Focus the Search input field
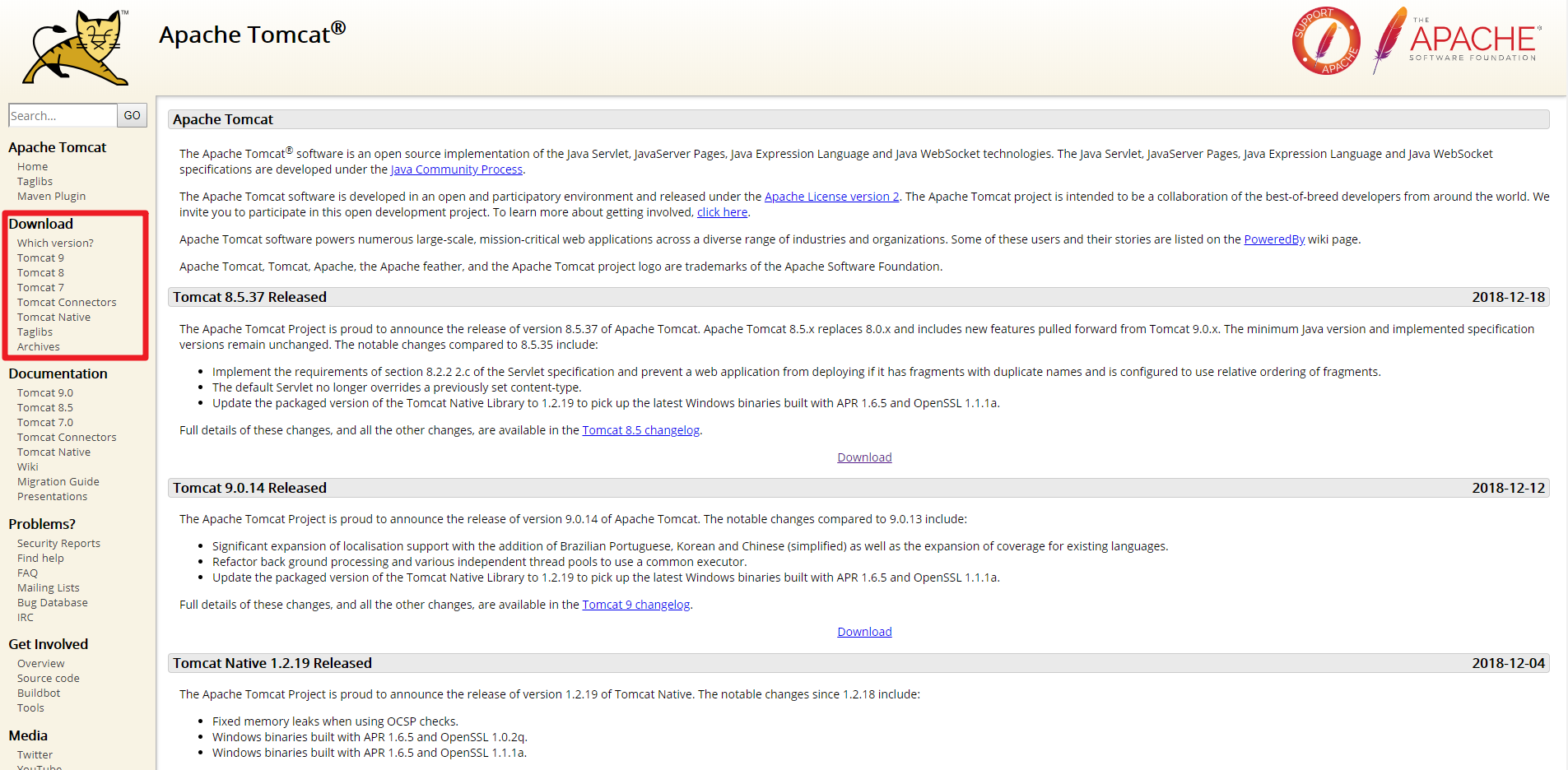Screen dimensions: 1568x770 pyautogui.click(x=63, y=115)
